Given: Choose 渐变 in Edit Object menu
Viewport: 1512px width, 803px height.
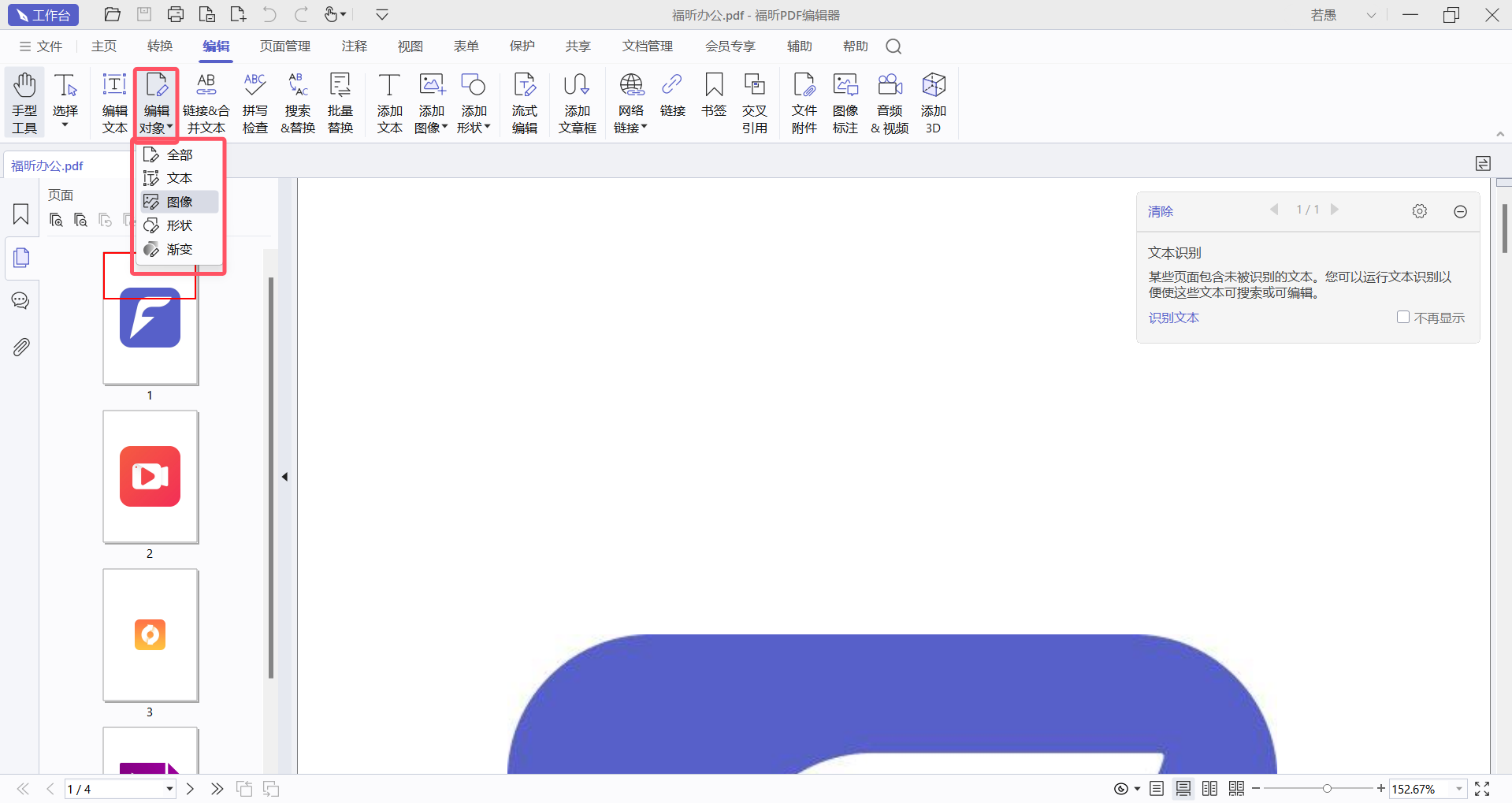Looking at the screenshot, I should pyautogui.click(x=180, y=249).
